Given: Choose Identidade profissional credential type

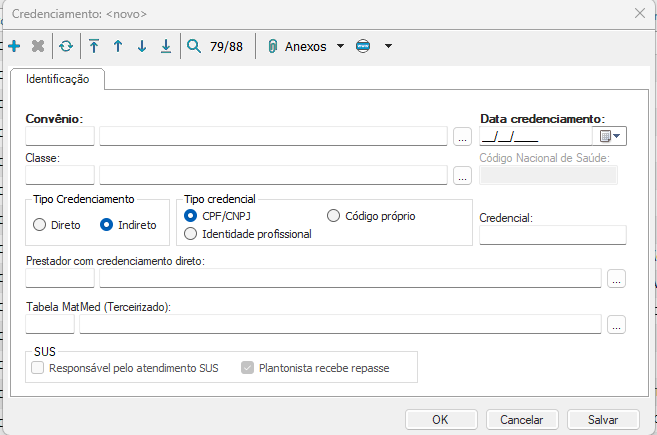Looking at the screenshot, I should tap(191, 234).
